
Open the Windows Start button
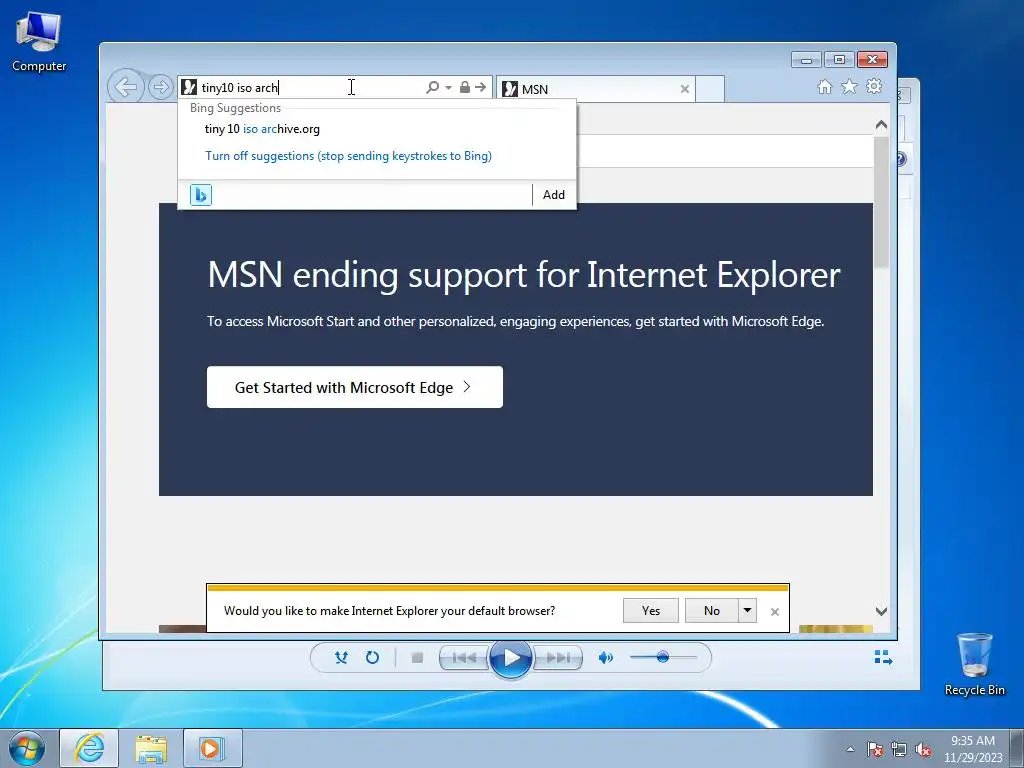(27, 748)
